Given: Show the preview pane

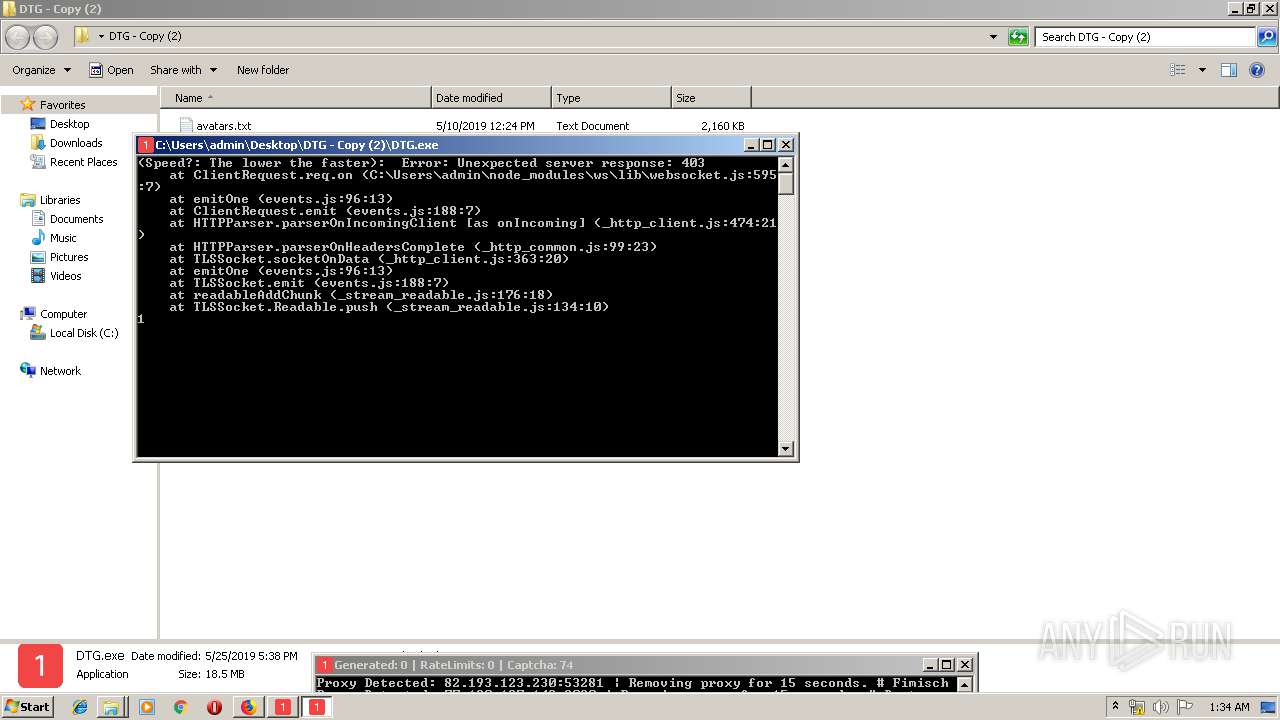Looking at the screenshot, I should [x=1229, y=70].
